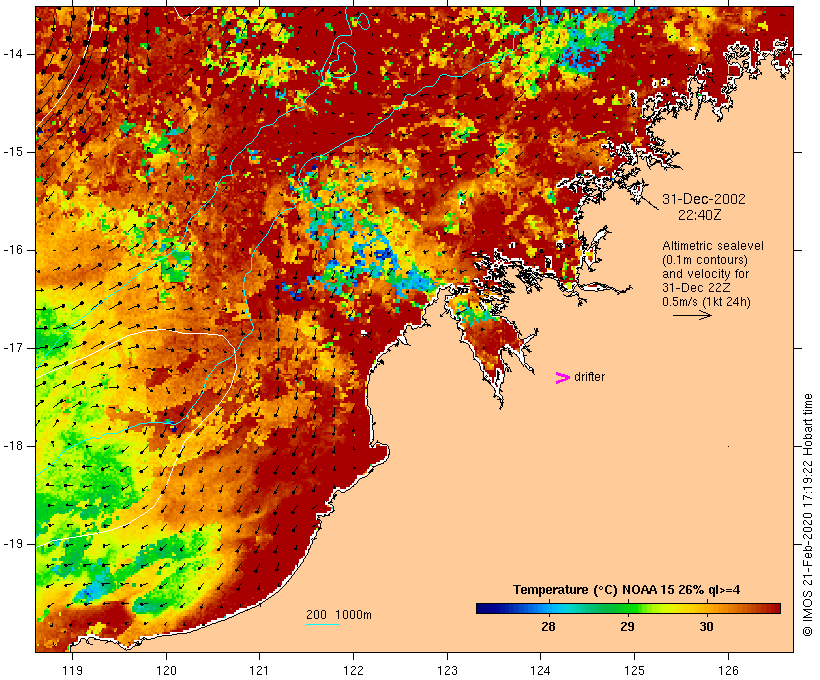
Task: Click the time text '22:40Z'
Action: point(699,215)
